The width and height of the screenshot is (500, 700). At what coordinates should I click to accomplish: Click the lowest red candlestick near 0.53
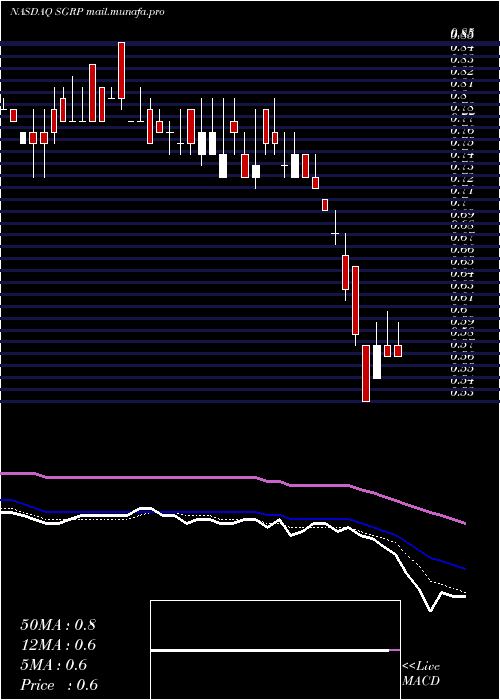(366, 373)
